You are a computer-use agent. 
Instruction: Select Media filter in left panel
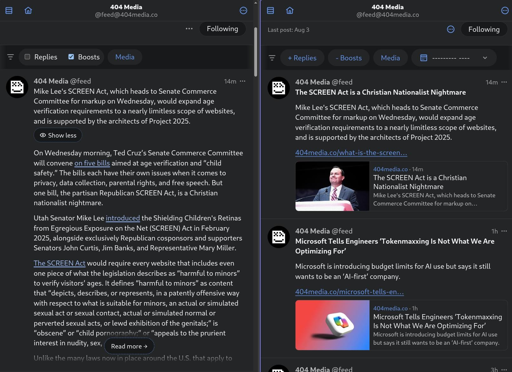(x=125, y=57)
